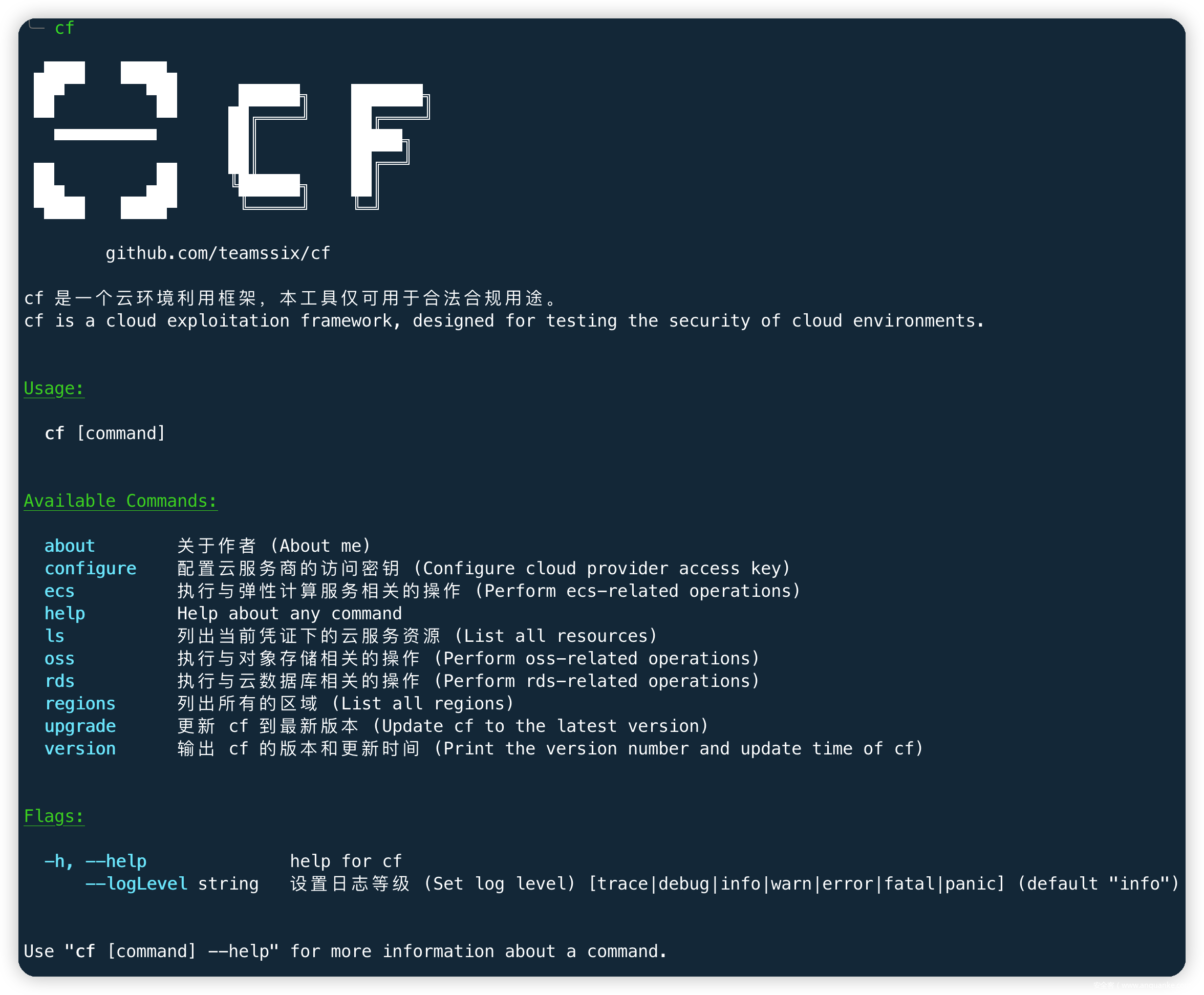Select the Usage: heading
Image resolution: width=1204 pixels, height=995 pixels.
tap(54, 388)
